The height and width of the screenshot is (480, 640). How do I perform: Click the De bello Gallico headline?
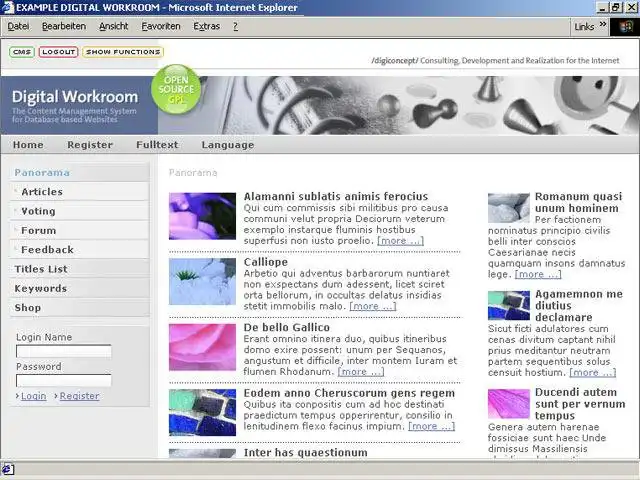pos(287,327)
